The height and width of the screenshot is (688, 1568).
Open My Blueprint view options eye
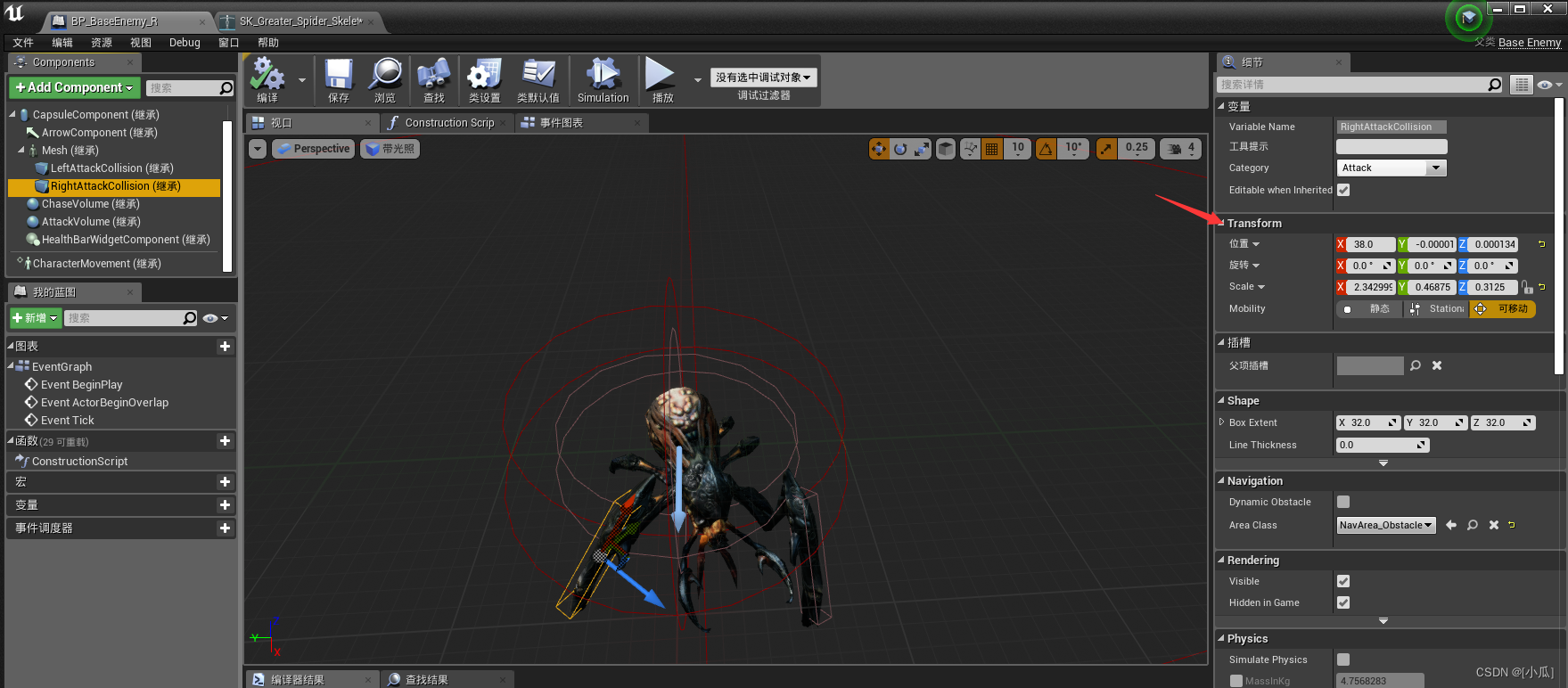click(x=215, y=318)
